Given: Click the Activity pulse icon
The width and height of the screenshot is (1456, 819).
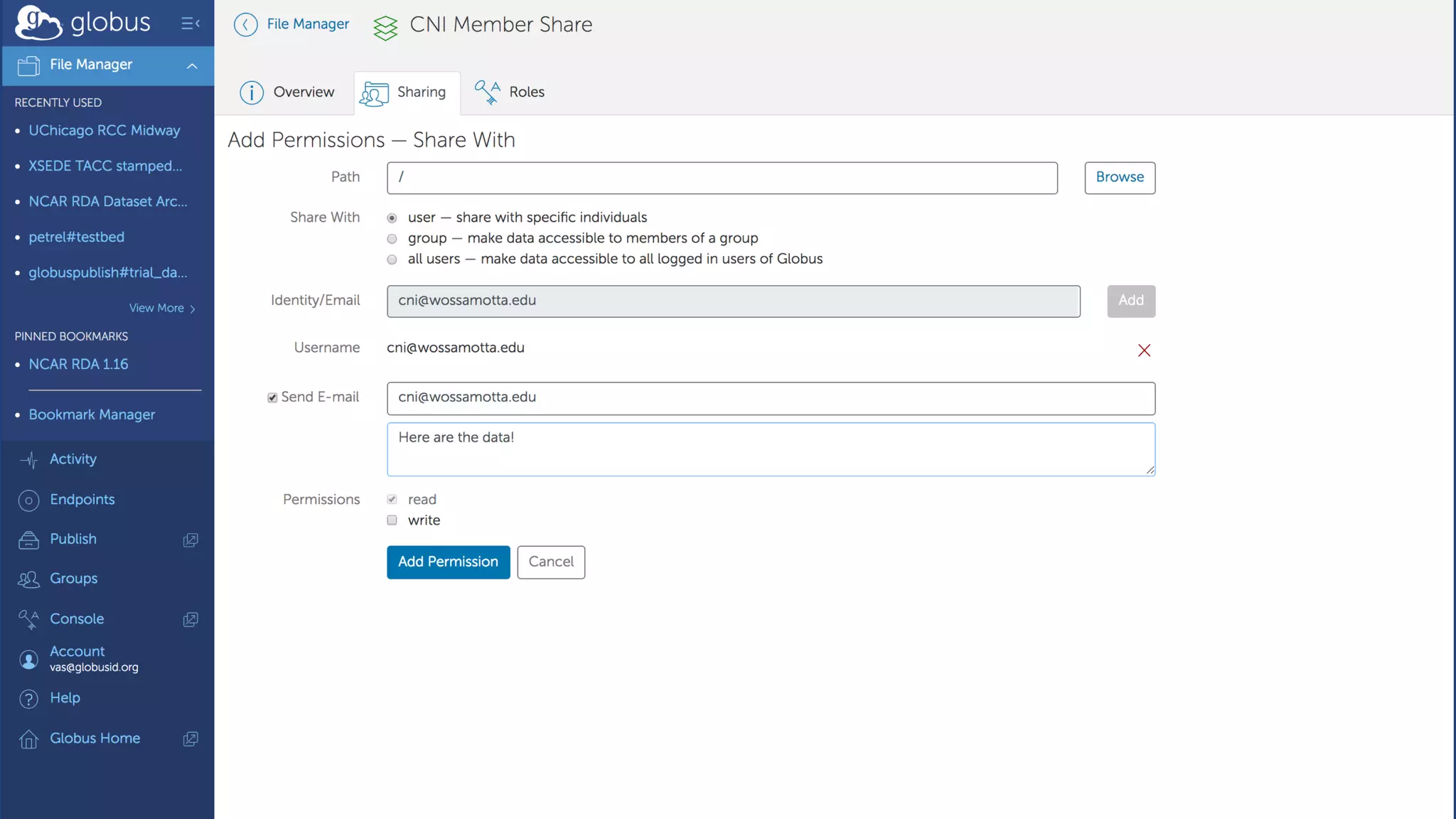Looking at the screenshot, I should point(28,460).
